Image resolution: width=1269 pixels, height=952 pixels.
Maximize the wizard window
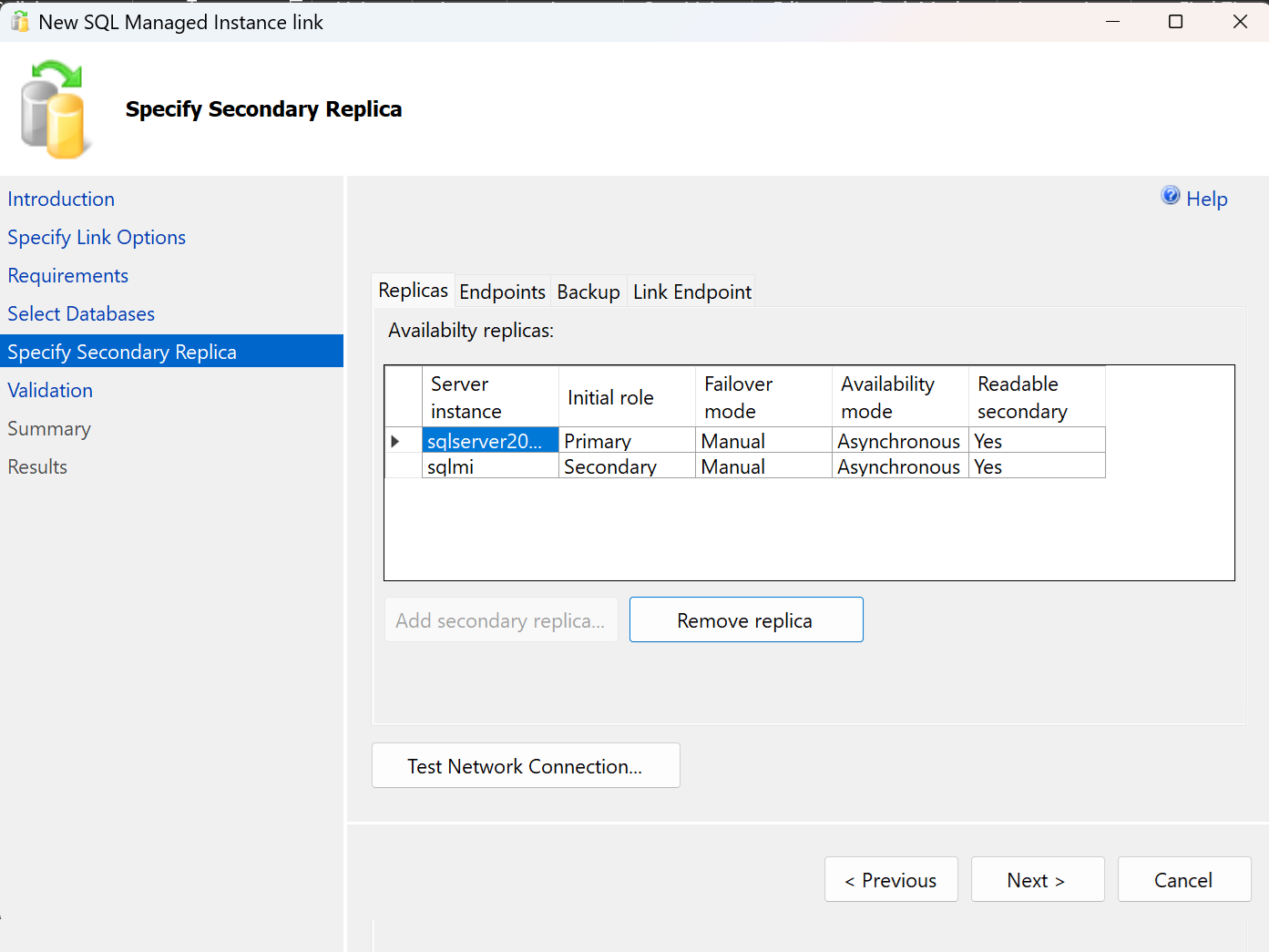tap(1175, 22)
